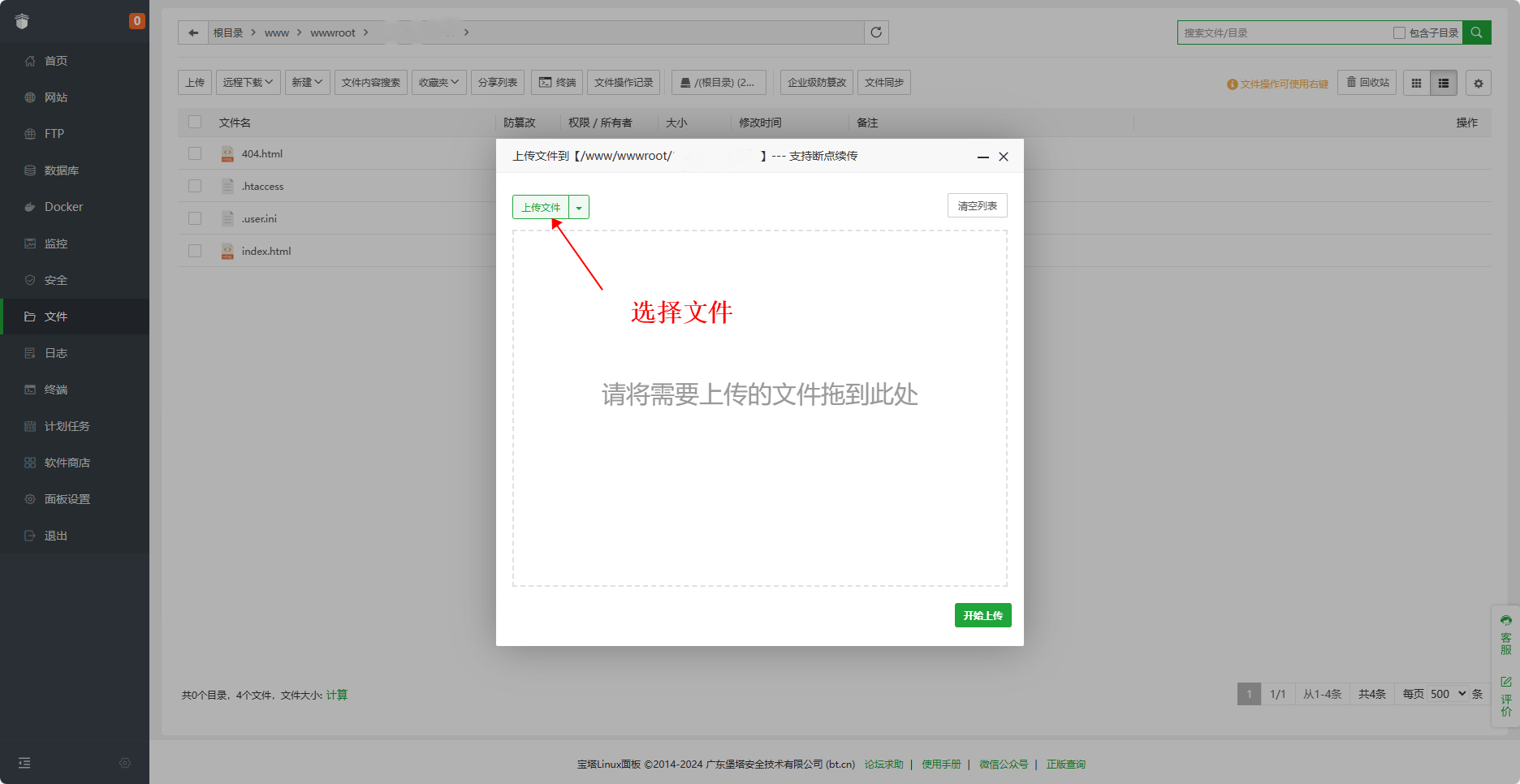Click the refresh directory icon
This screenshot has height=784, width=1520.
tap(876, 32)
